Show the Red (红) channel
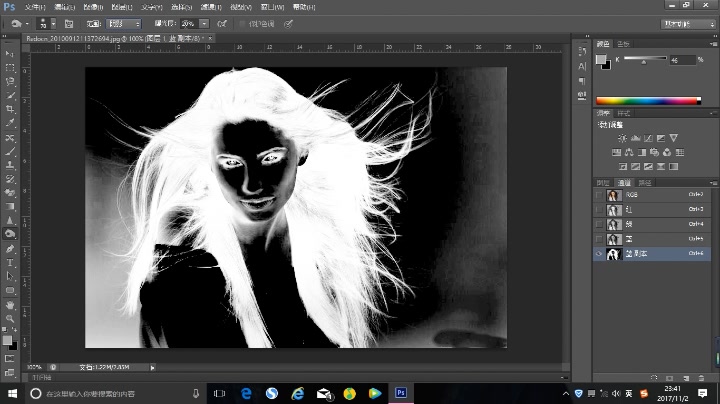720x404 pixels. (x=599, y=210)
